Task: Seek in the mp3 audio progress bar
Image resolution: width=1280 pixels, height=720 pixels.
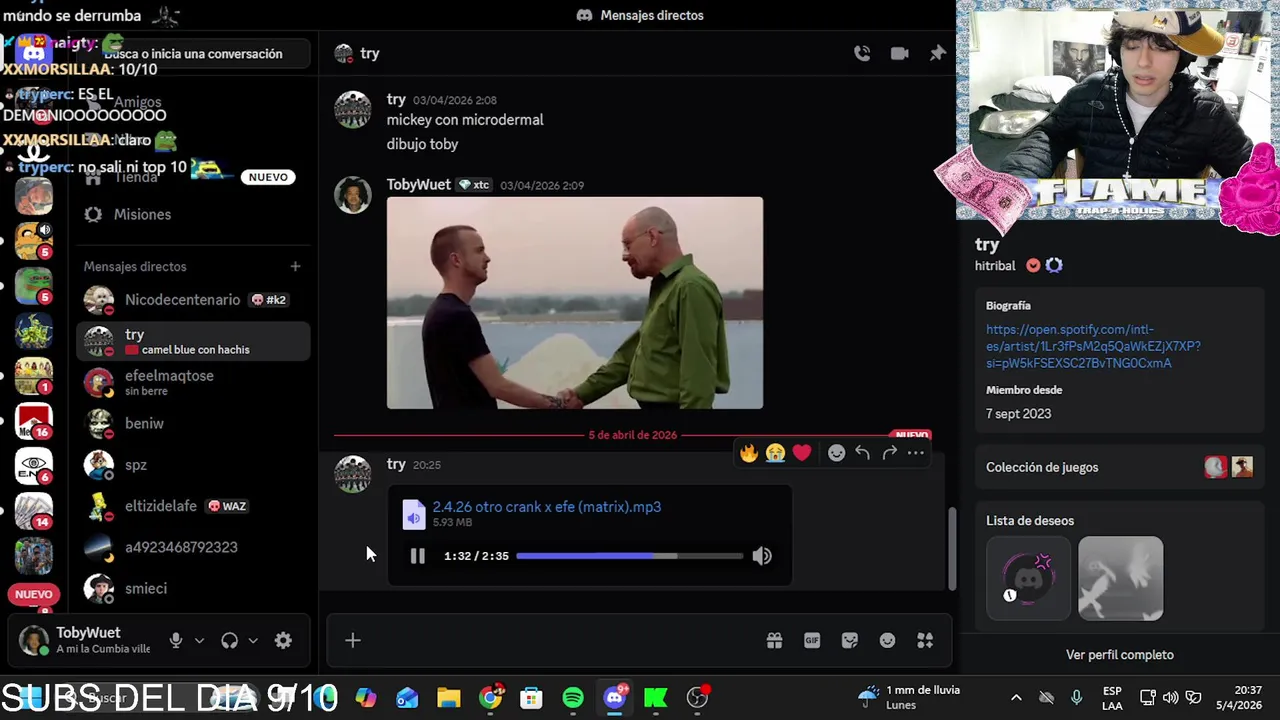Action: click(630, 556)
